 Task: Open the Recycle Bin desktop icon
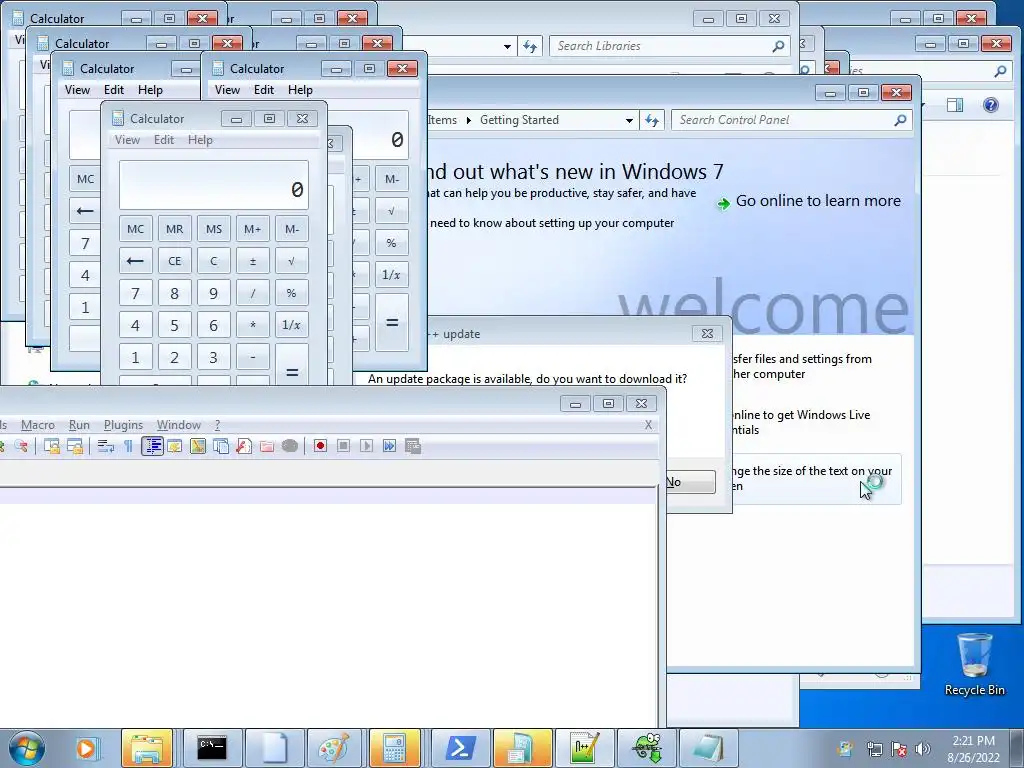[x=974, y=664]
